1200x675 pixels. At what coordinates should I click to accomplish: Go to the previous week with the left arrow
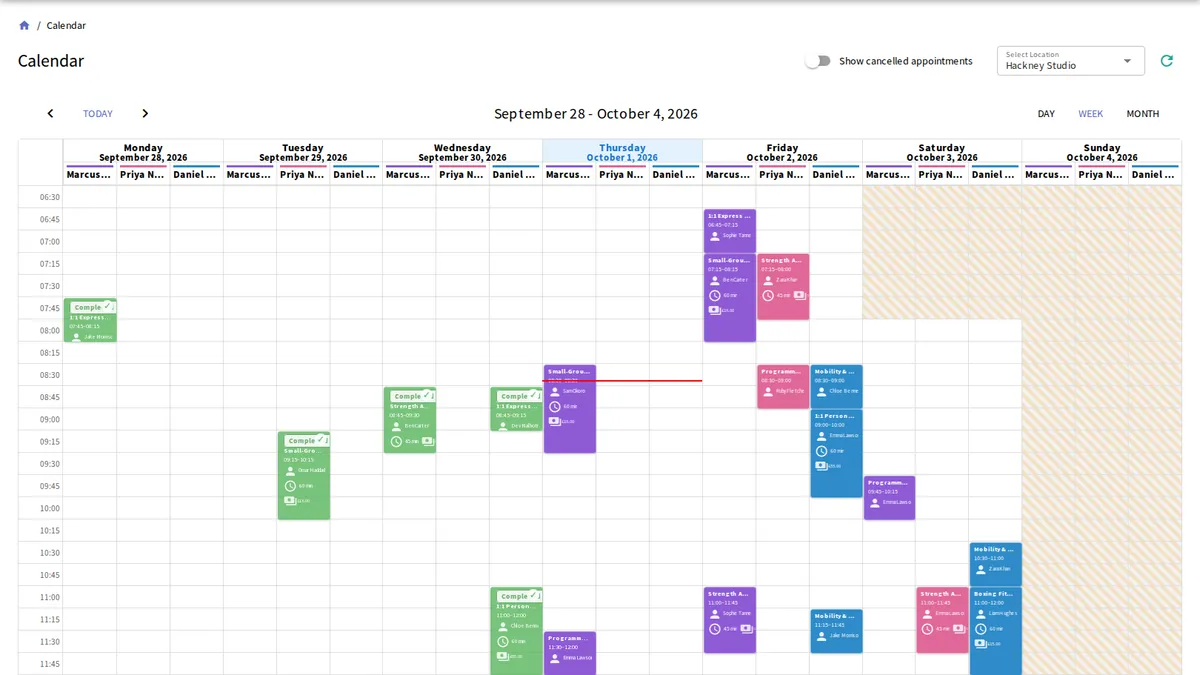(x=50, y=114)
